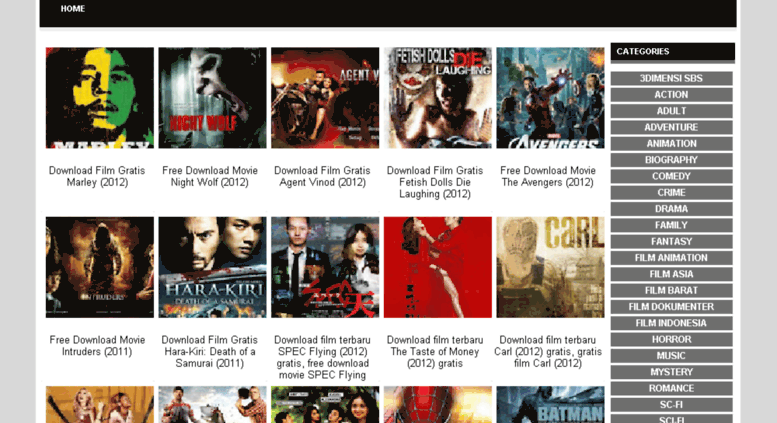The height and width of the screenshot is (423, 777).
Task: Select the CRIME category
Action: [671, 193]
